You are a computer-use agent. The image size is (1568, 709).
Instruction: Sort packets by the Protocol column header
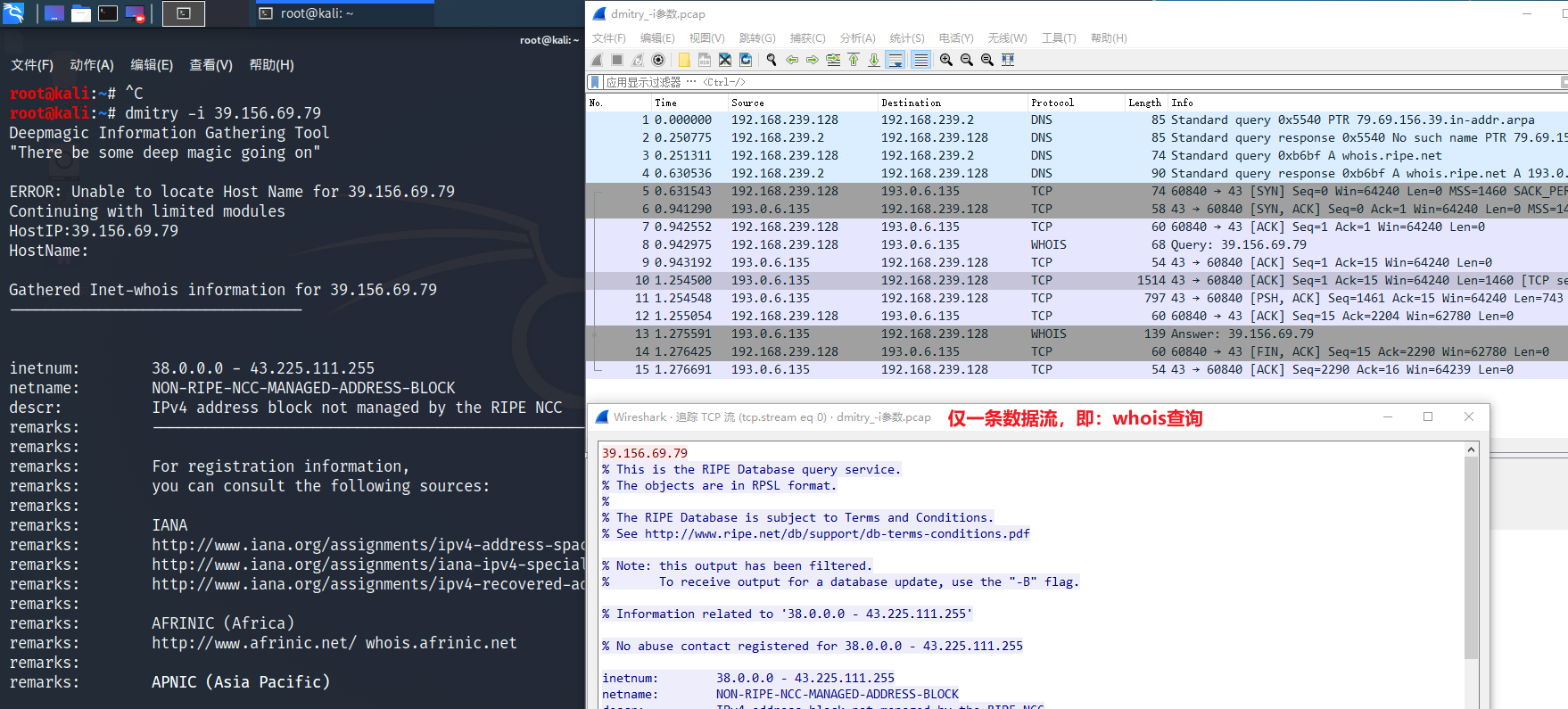[x=1075, y=103]
